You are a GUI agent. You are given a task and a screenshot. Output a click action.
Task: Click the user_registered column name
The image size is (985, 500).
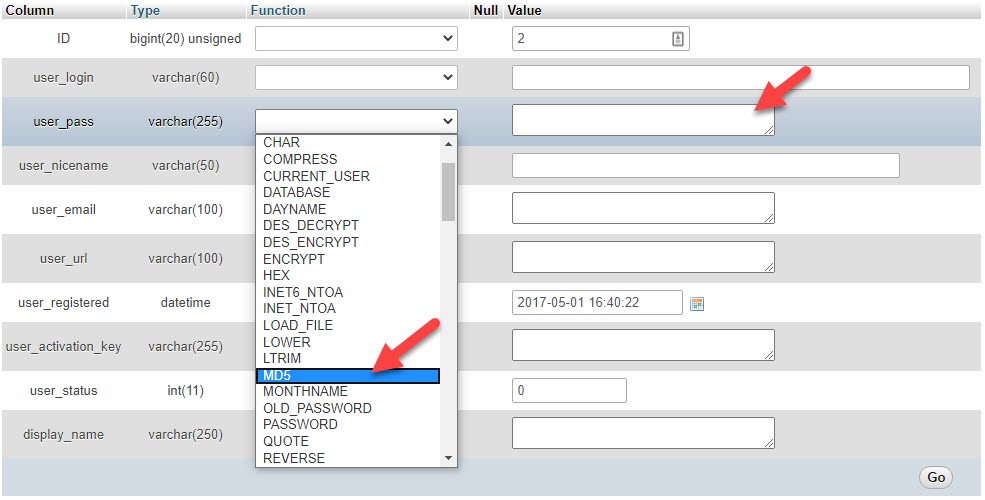63,303
